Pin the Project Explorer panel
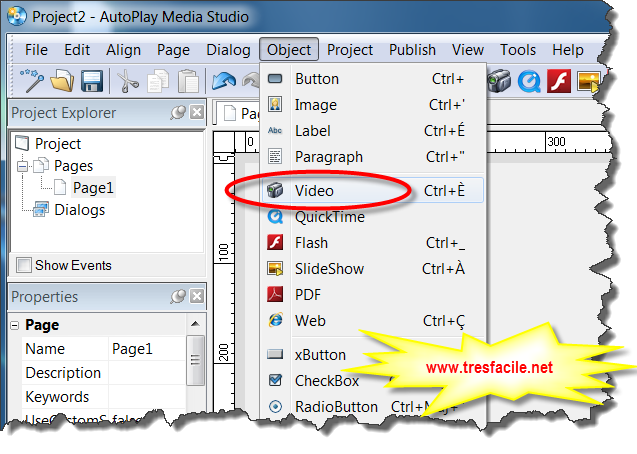637x454 pixels. point(178,112)
